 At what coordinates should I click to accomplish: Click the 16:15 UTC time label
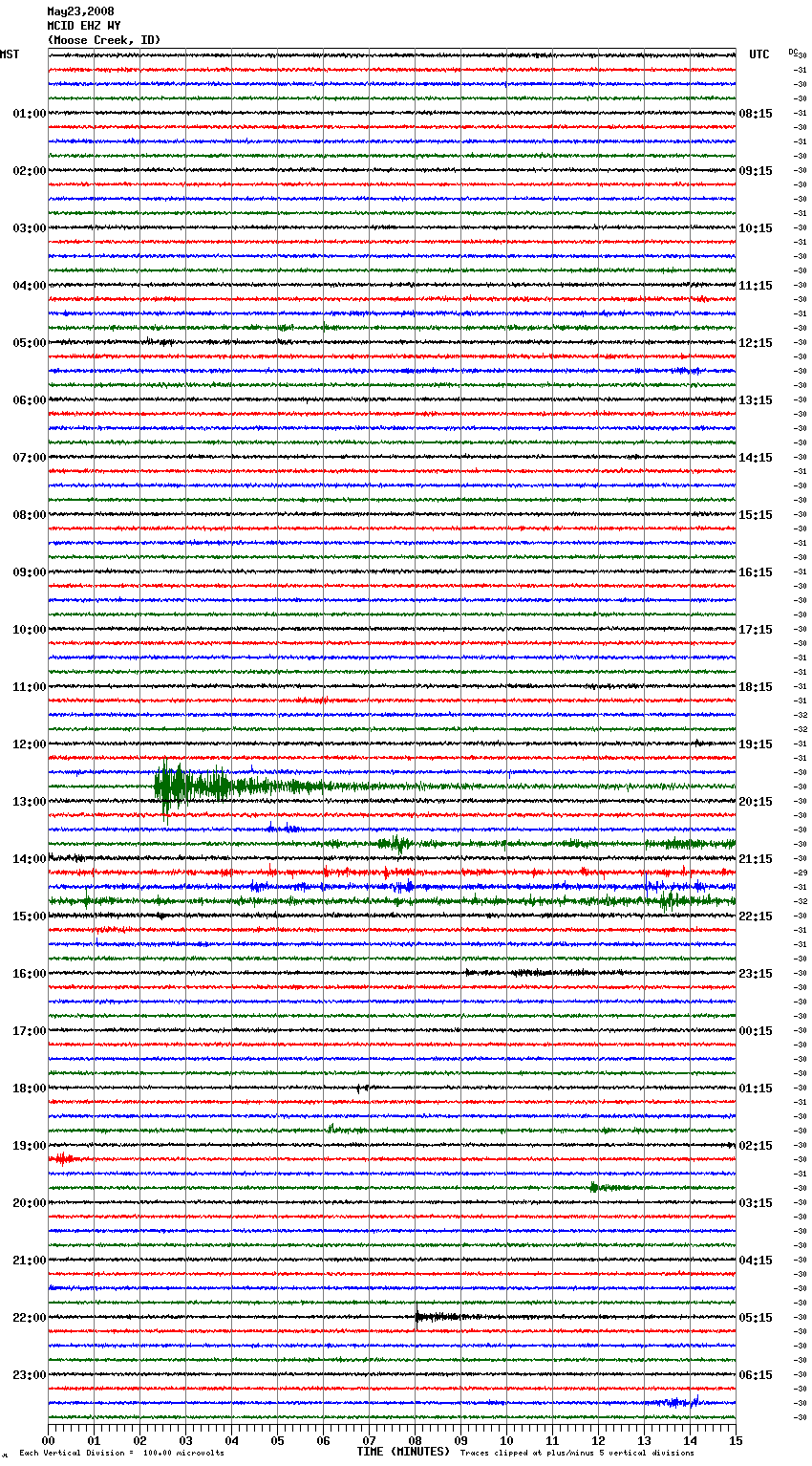[756, 572]
